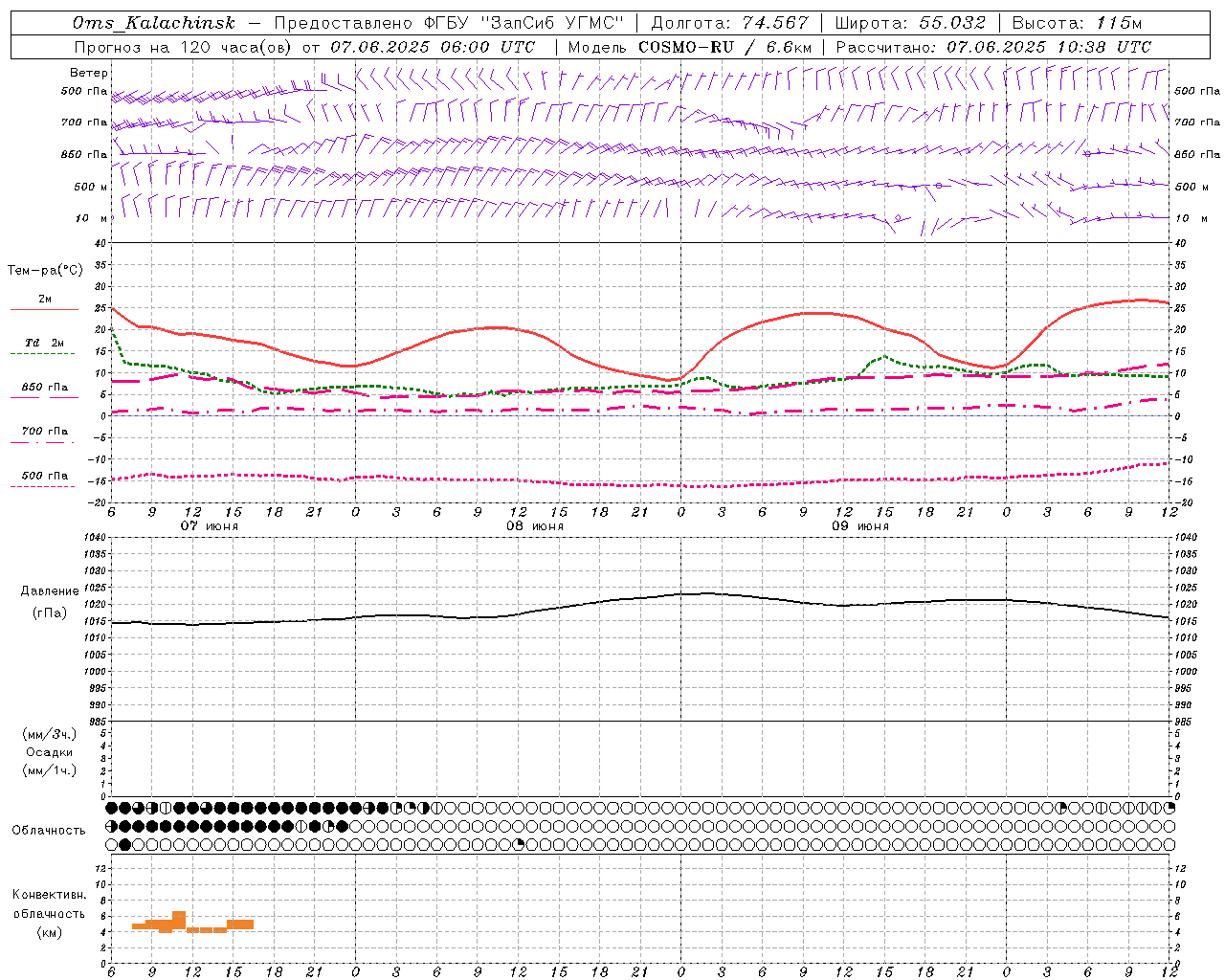
Task: Click the '700 гПа' dash-dot legend line
Action: pos(42,442)
